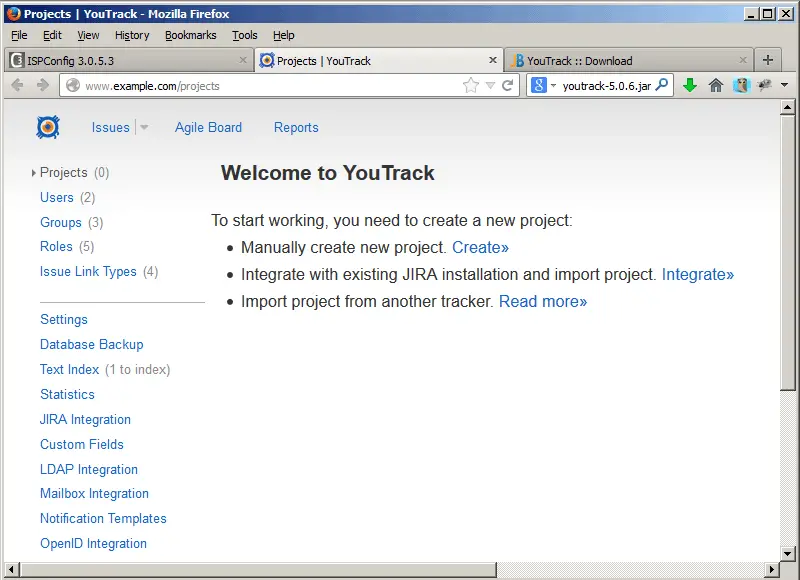Open Issue Link Types
Image resolution: width=800 pixels, height=580 pixels.
pyautogui.click(x=88, y=271)
